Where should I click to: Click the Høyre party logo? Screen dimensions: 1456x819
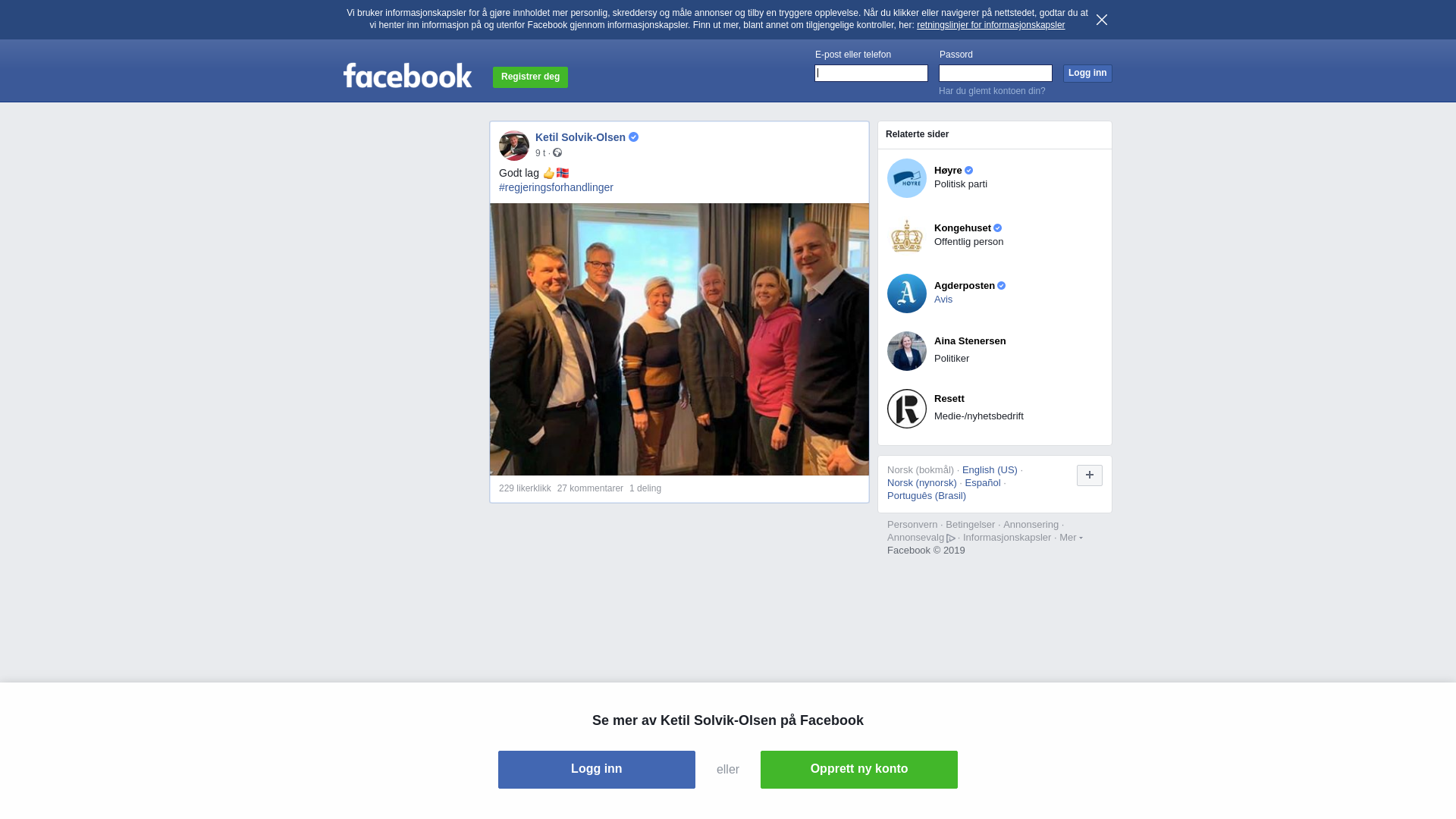(x=907, y=178)
